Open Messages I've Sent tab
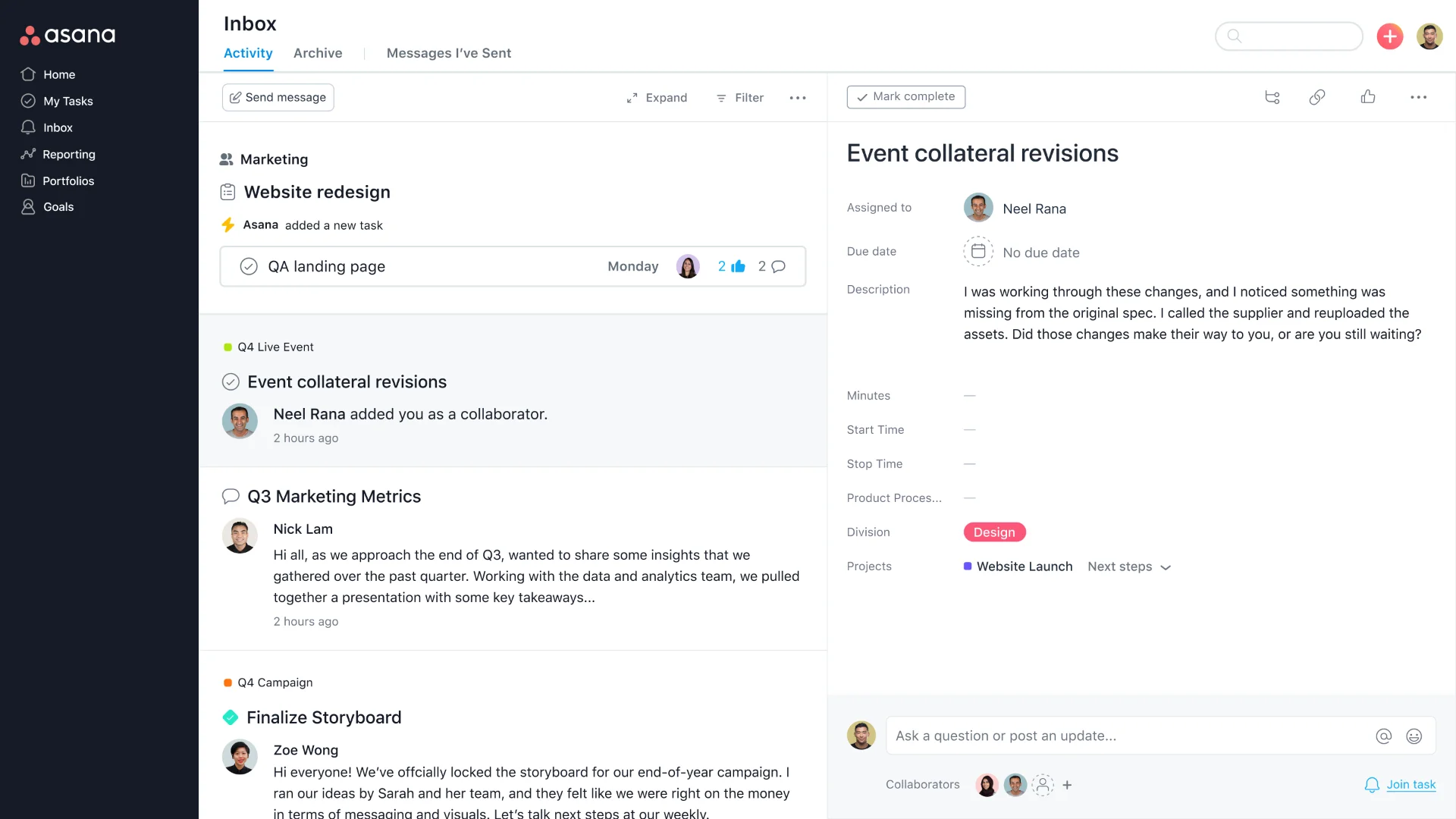 pos(448,53)
